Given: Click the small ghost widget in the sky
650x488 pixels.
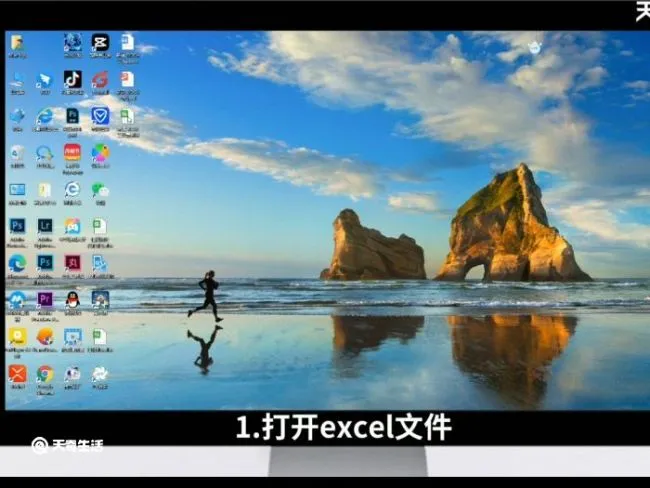Looking at the screenshot, I should (x=535, y=48).
